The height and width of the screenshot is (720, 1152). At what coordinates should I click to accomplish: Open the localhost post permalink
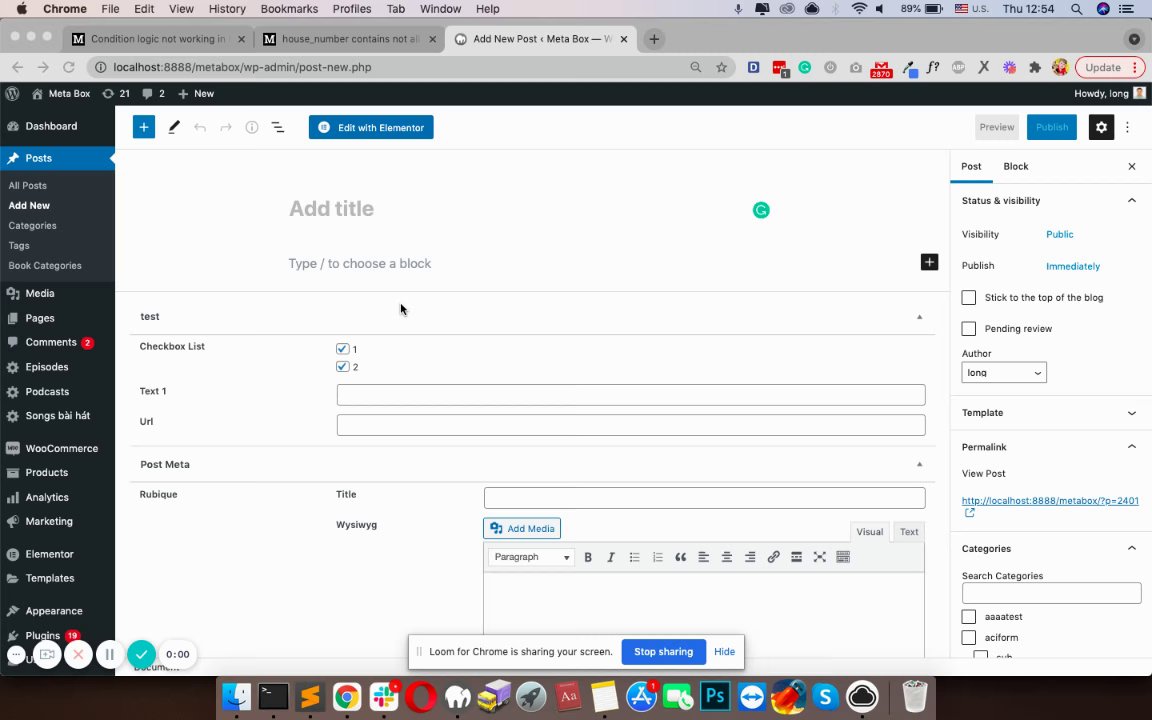pos(1050,501)
